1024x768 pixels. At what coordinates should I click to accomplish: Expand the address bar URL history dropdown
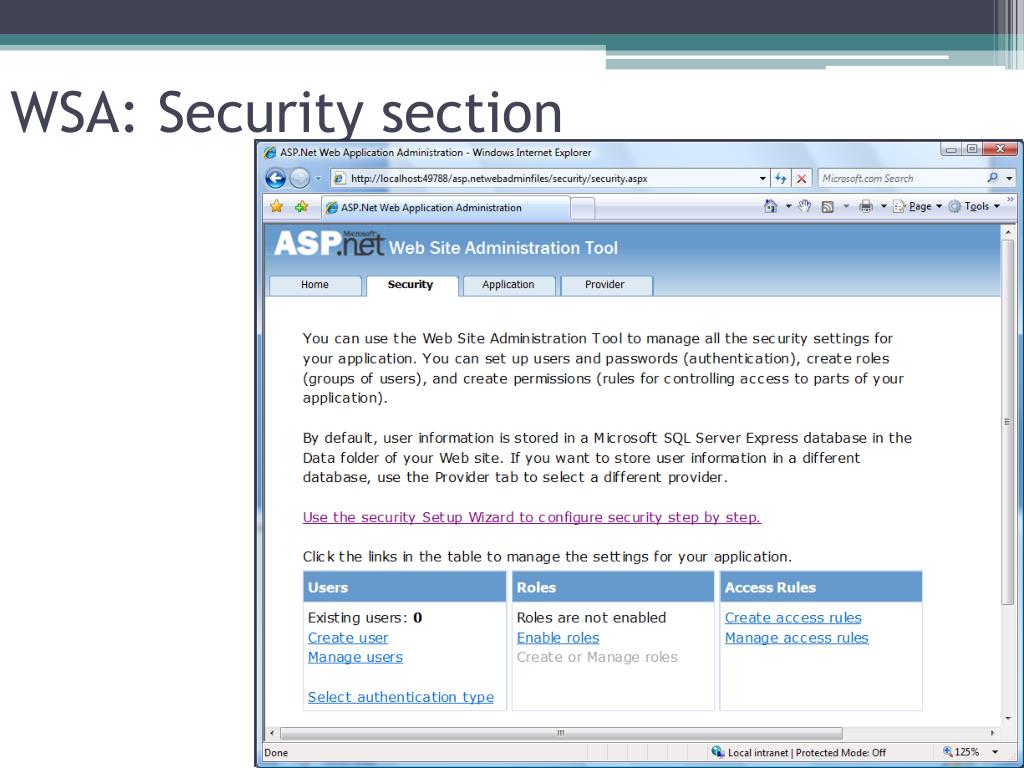(762, 178)
